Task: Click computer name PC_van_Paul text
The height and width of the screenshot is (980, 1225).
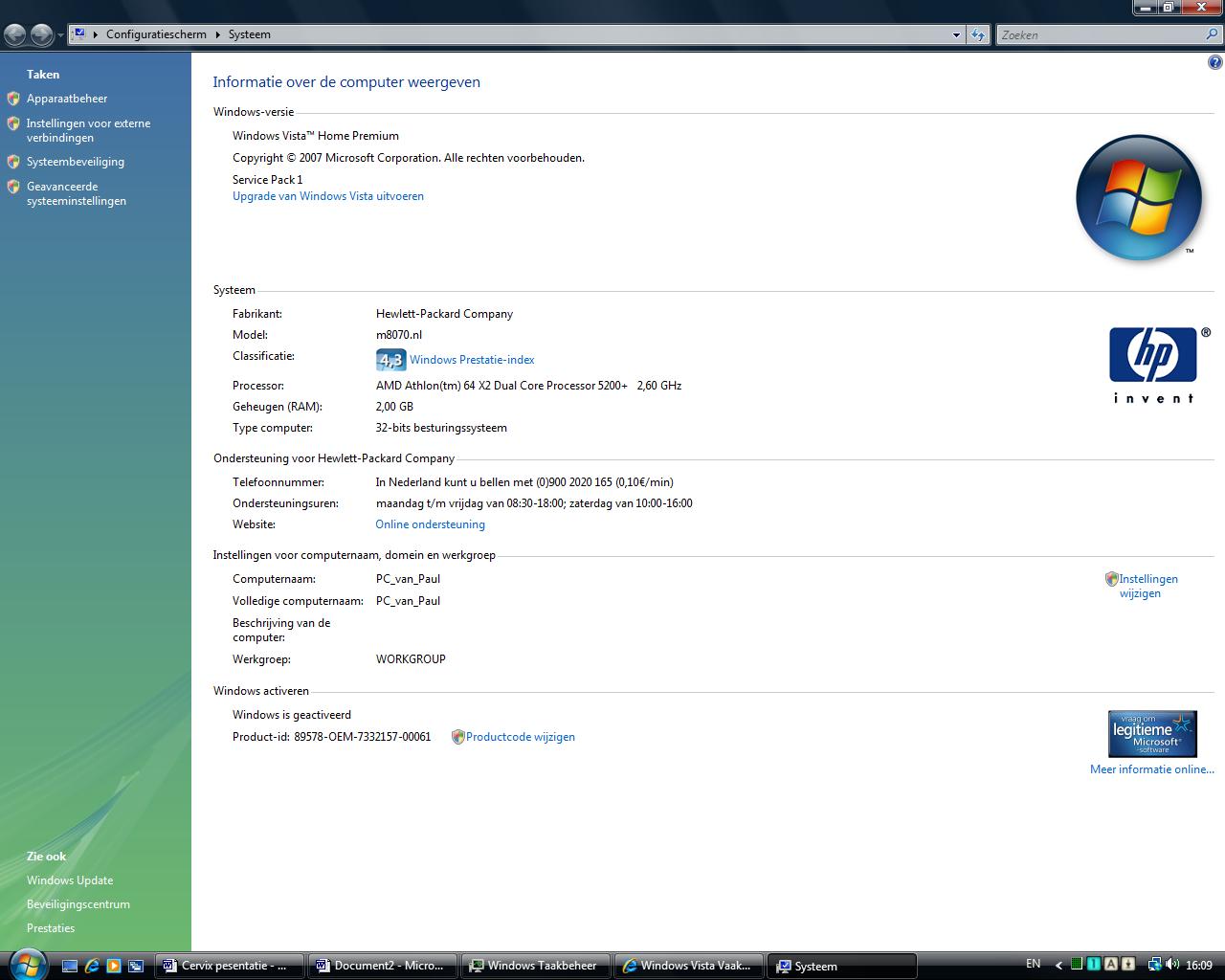Action: pyautogui.click(x=409, y=579)
